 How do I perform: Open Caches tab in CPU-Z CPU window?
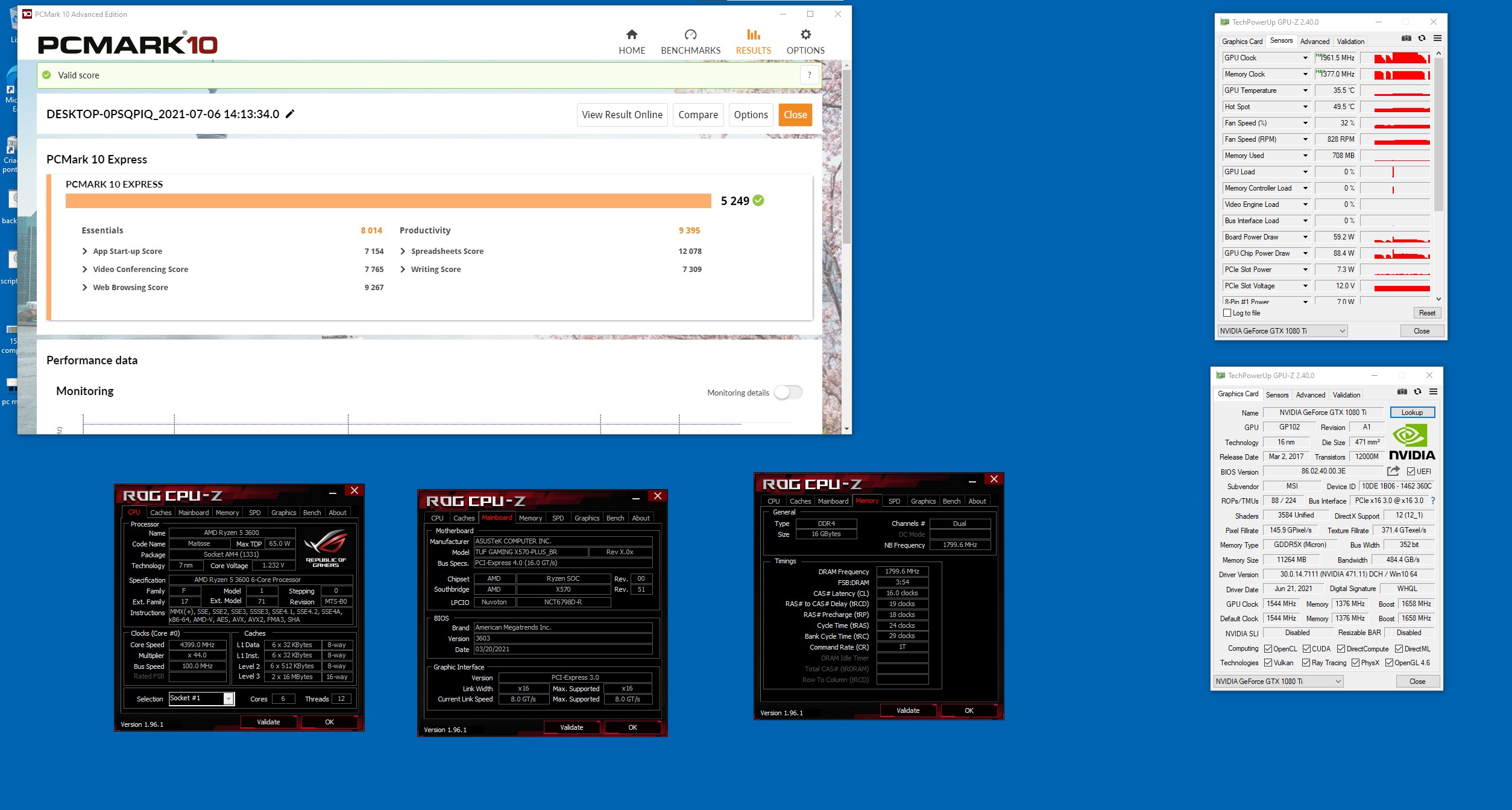click(161, 513)
